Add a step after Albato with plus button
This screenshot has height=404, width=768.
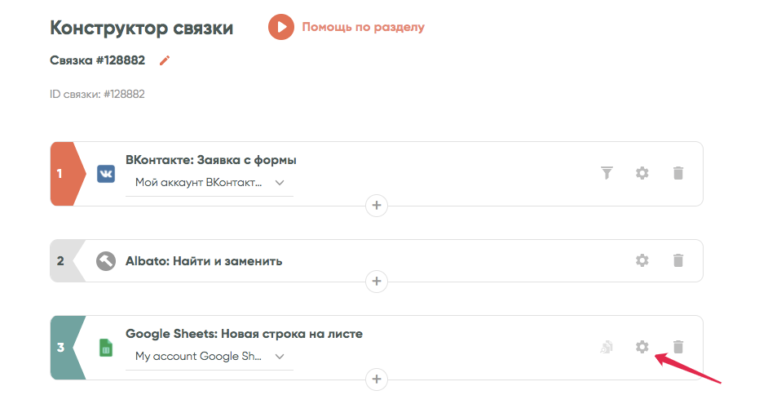377,281
